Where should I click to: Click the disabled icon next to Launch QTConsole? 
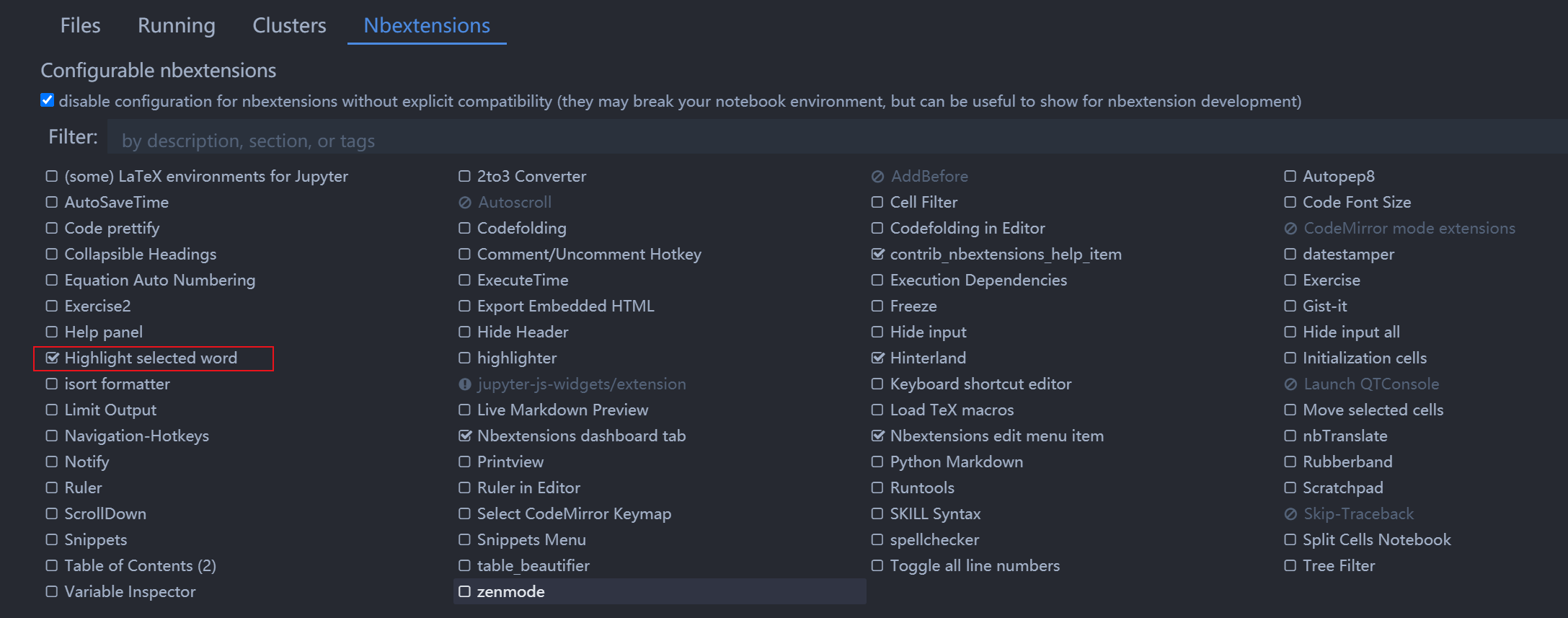click(1290, 384)
